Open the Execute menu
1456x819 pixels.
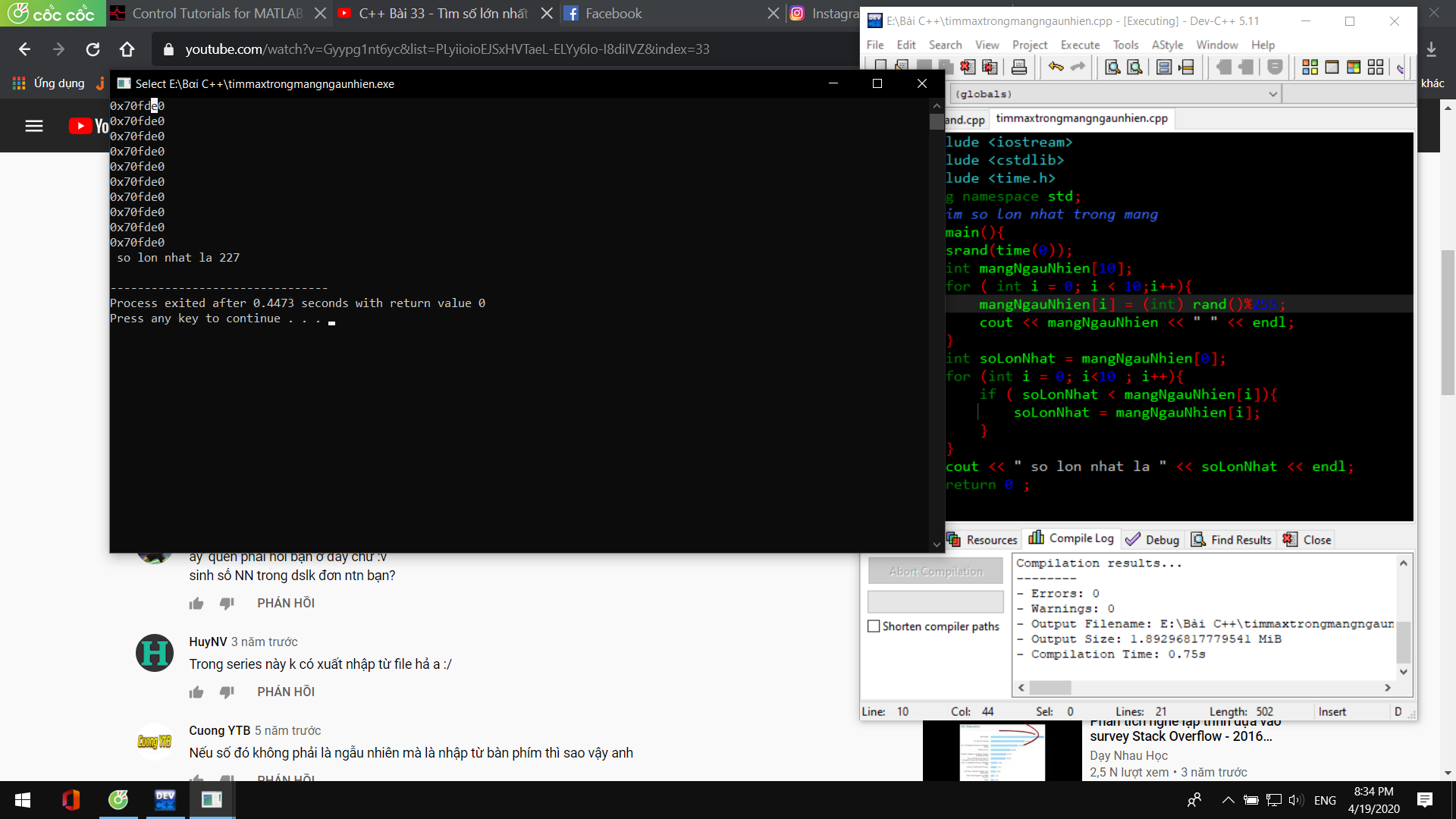click(1080, 45)
